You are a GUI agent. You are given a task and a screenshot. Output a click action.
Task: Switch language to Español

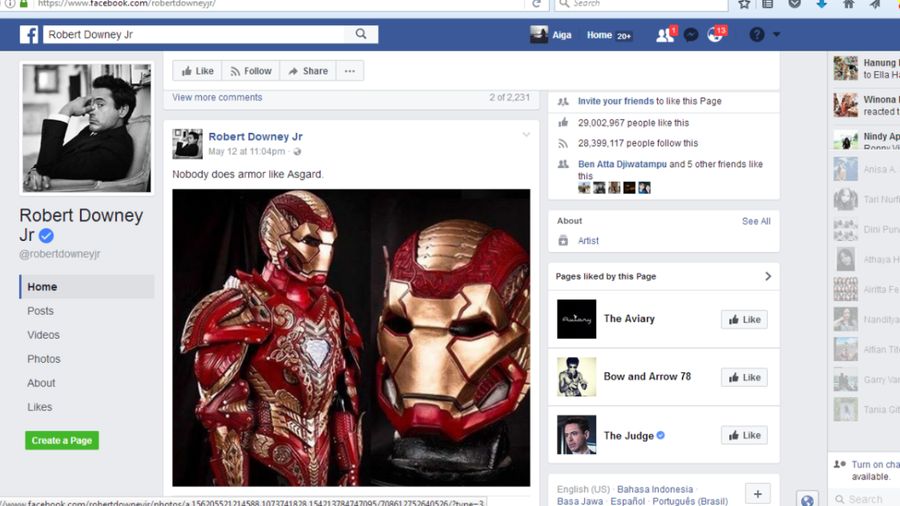pyautogui.click(x=627, y=501)
